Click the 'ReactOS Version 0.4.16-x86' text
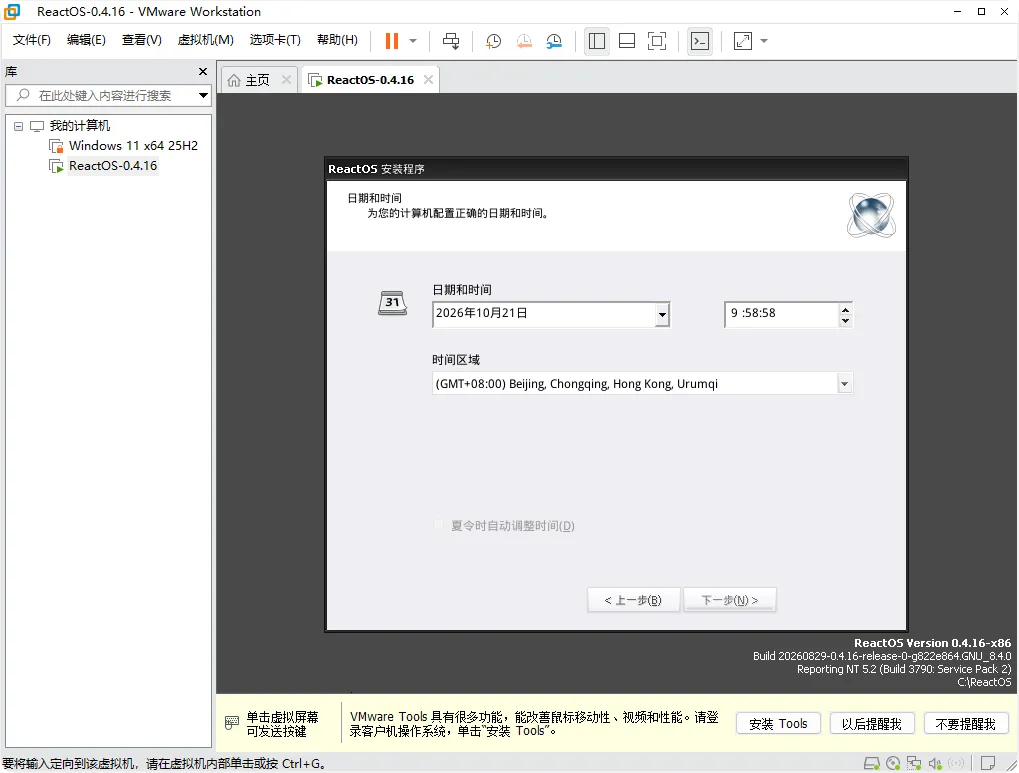The image size is (1019, 773). [933, 643]
